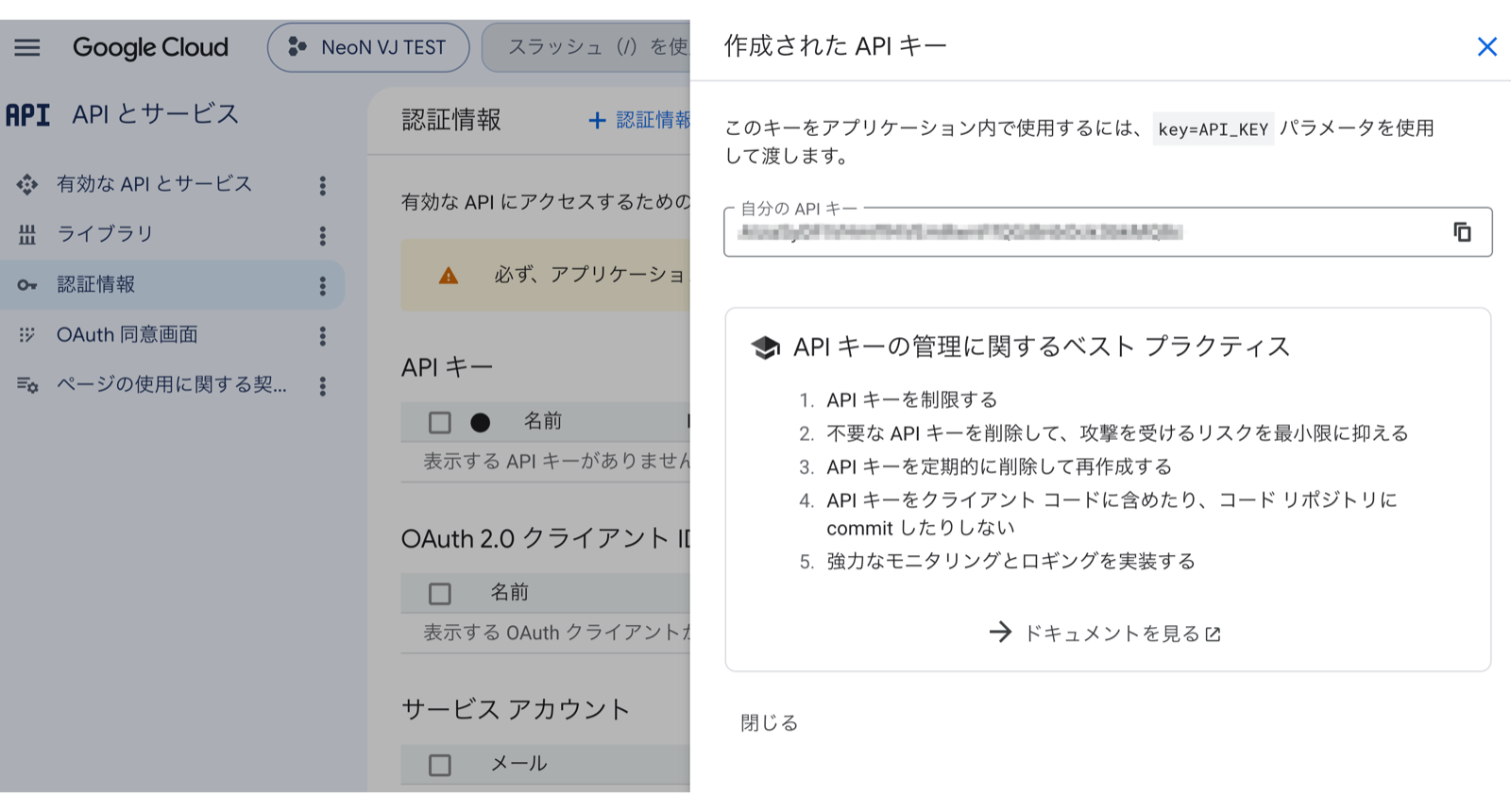Click the 作成された API キー dialog title
Image resolution: width=1511 pixels, height=812 pixels.
[835, 45]
